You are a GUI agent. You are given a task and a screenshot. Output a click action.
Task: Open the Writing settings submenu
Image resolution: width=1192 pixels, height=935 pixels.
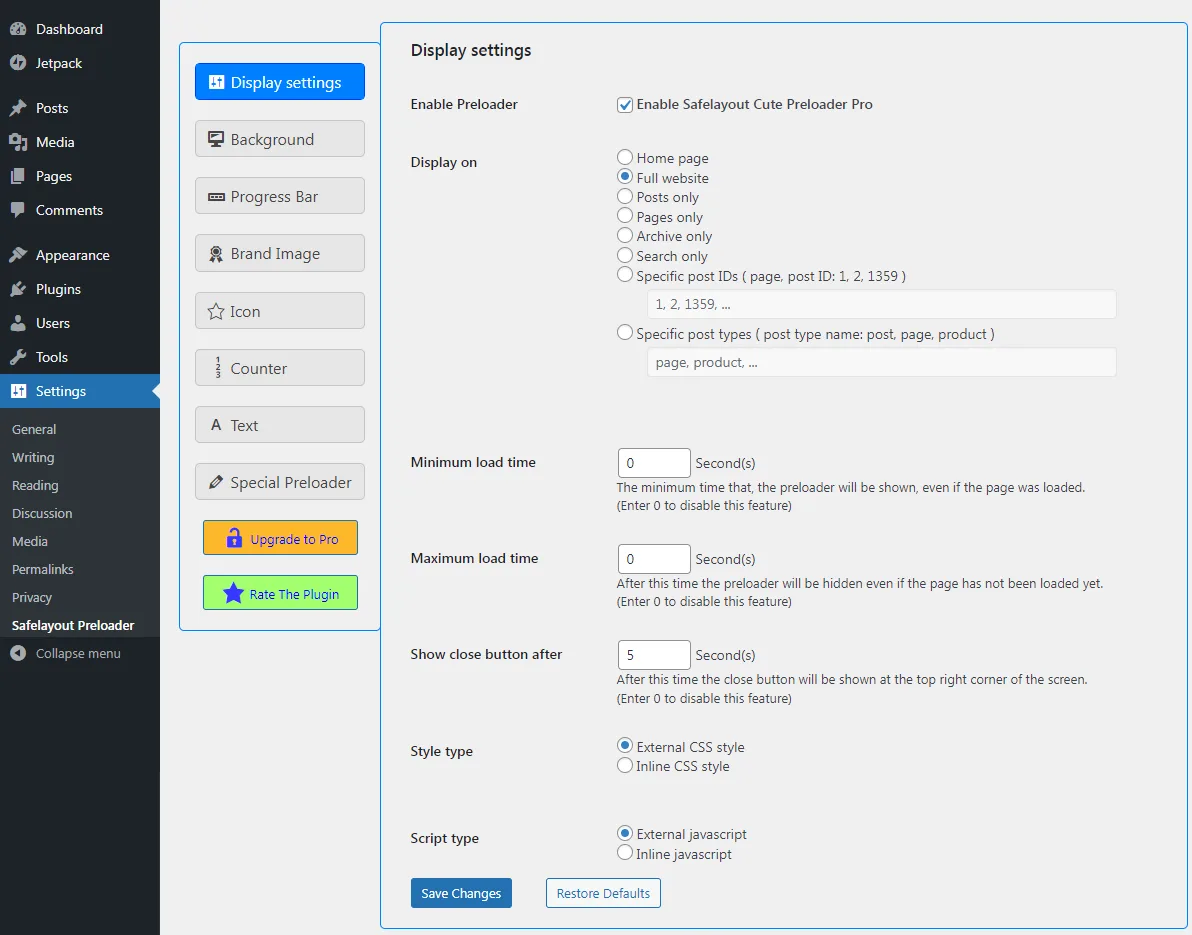pos(33,458)
